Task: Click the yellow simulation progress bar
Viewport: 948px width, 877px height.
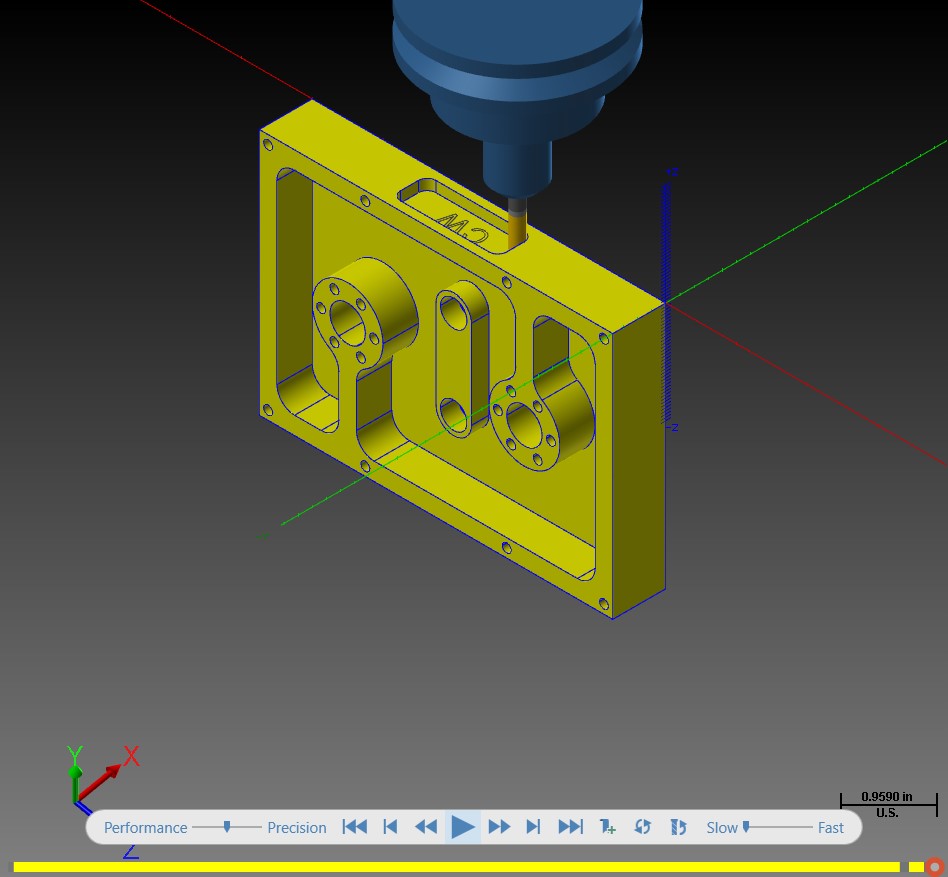Action: pos(456,867)
